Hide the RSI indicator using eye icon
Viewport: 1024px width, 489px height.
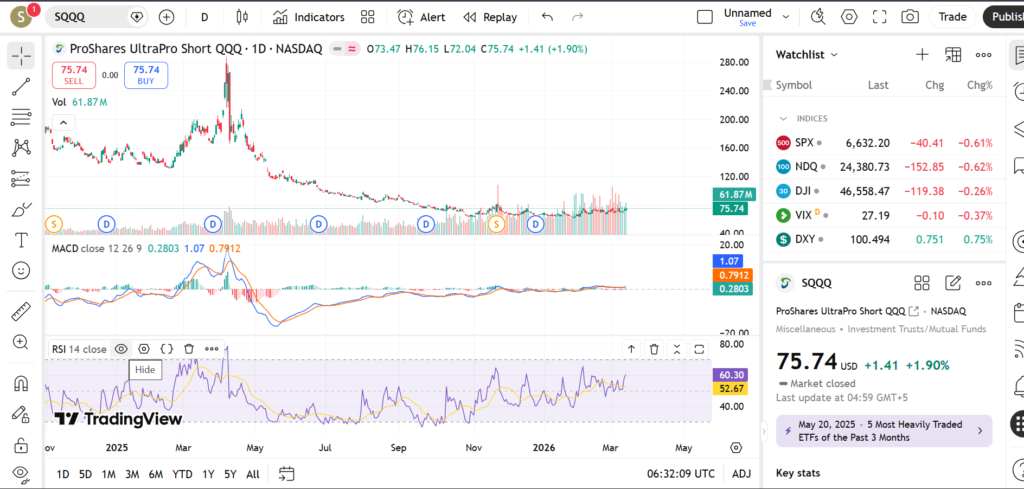[121, 349]
